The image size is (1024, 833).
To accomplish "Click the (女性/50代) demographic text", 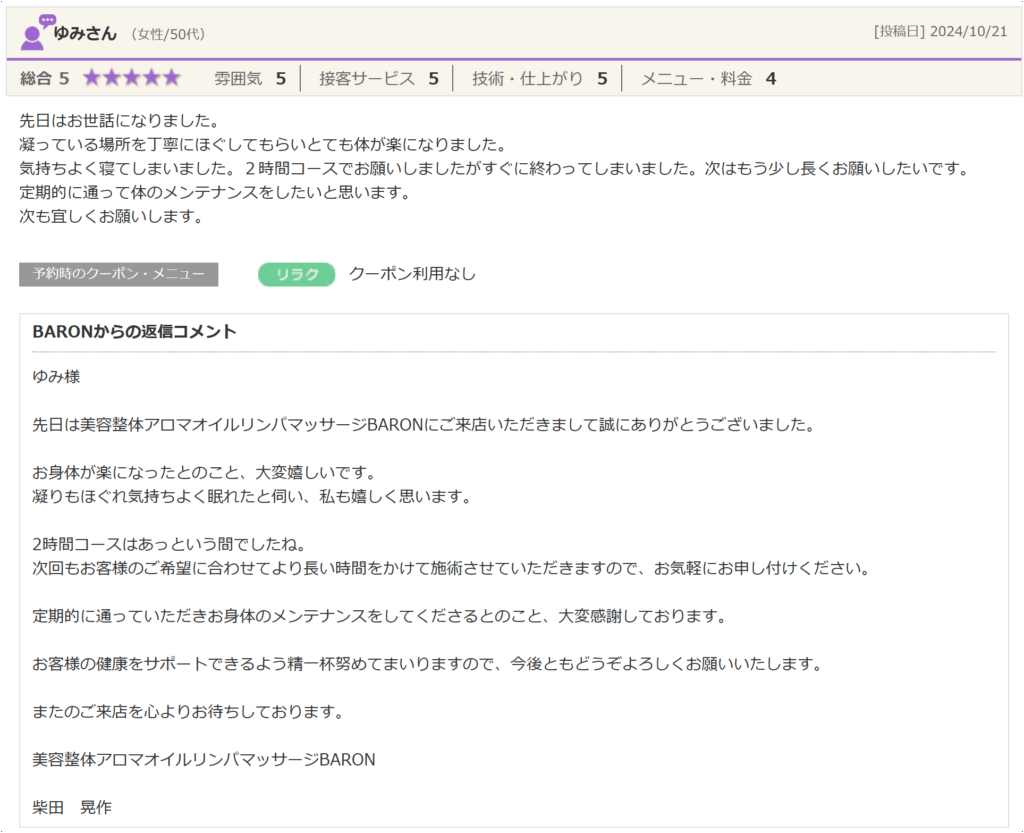I will [168, 34].
